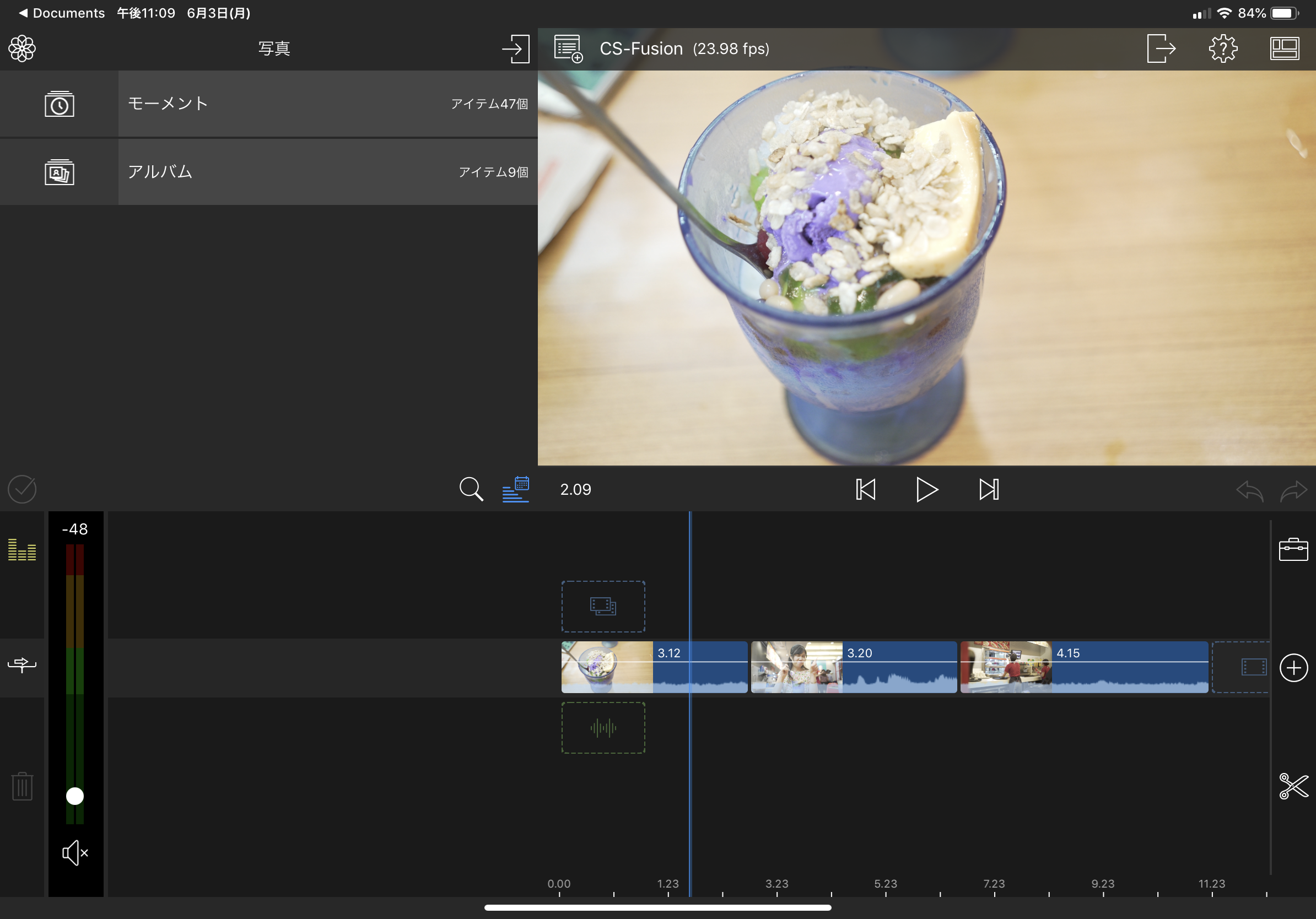Viewport: 1316px width, 919px height.
Task: Search the media library magnifier
Action: (x=471, y=489)
